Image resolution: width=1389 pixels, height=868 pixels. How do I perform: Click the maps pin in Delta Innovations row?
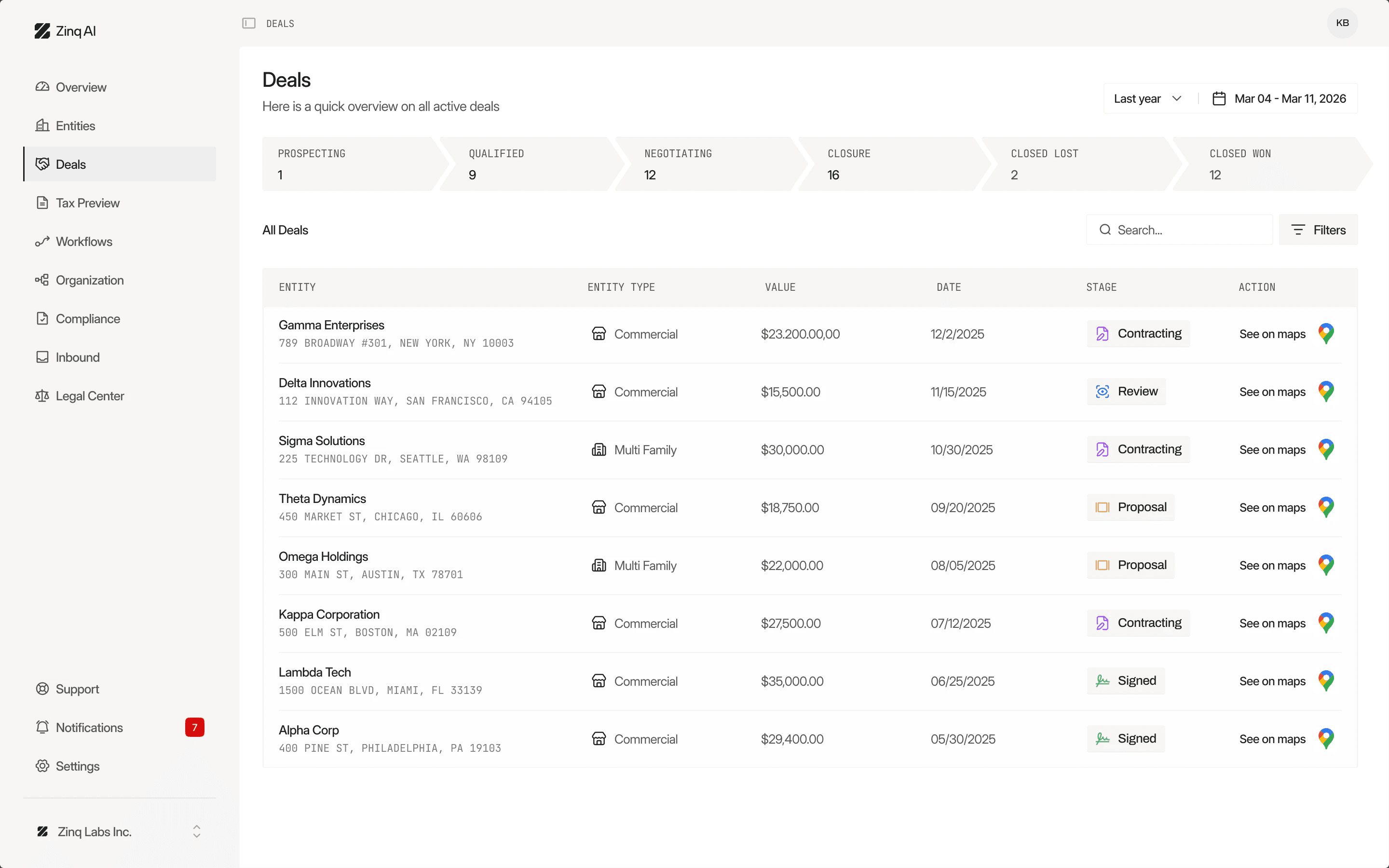pos(1326,392)
